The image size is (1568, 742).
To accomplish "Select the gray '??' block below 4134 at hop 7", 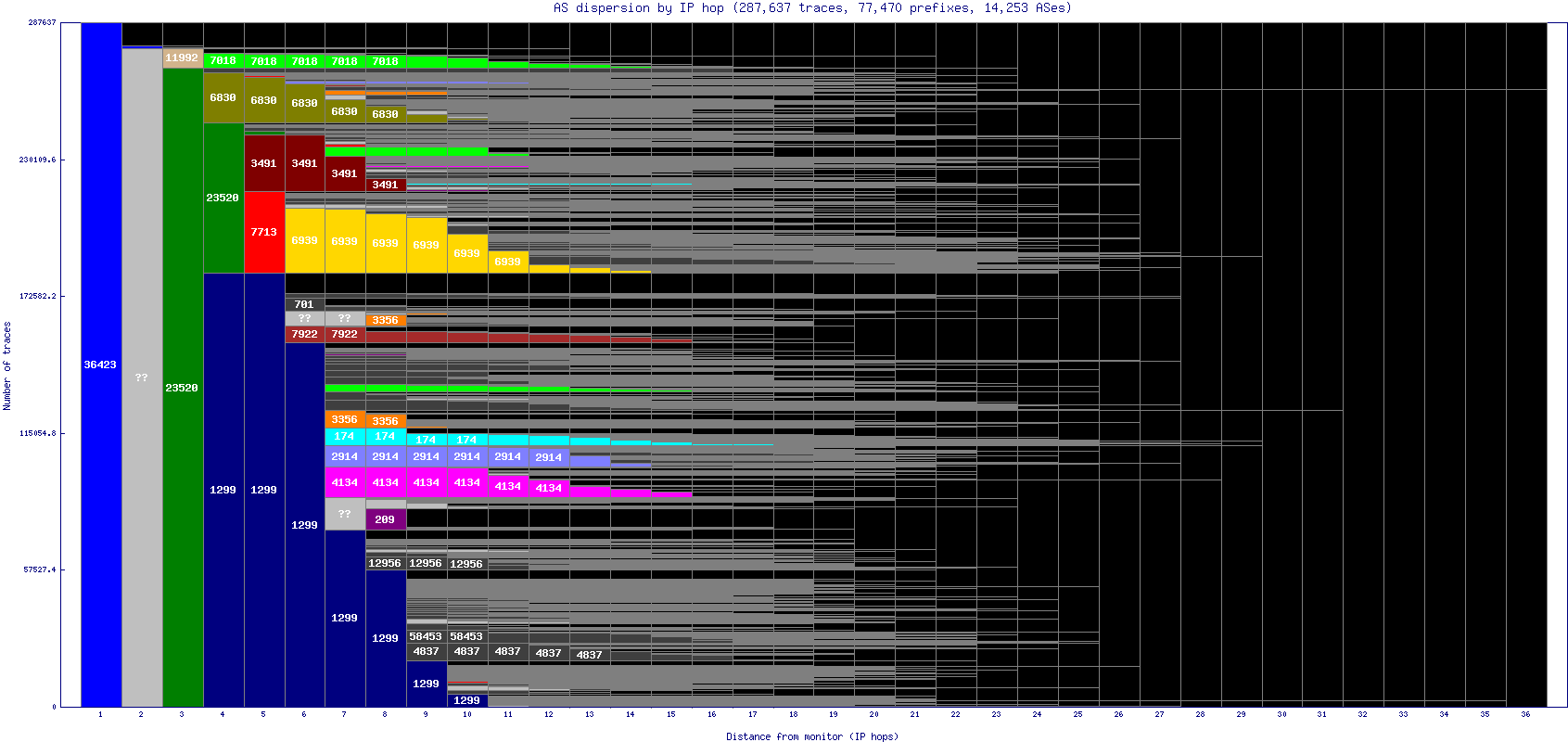I will [345, 514].
